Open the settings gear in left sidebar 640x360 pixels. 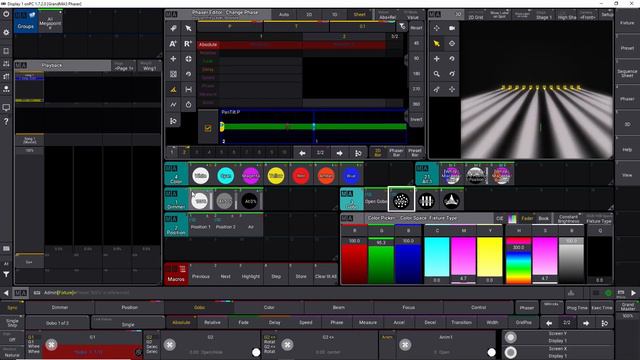coord(6,32)
